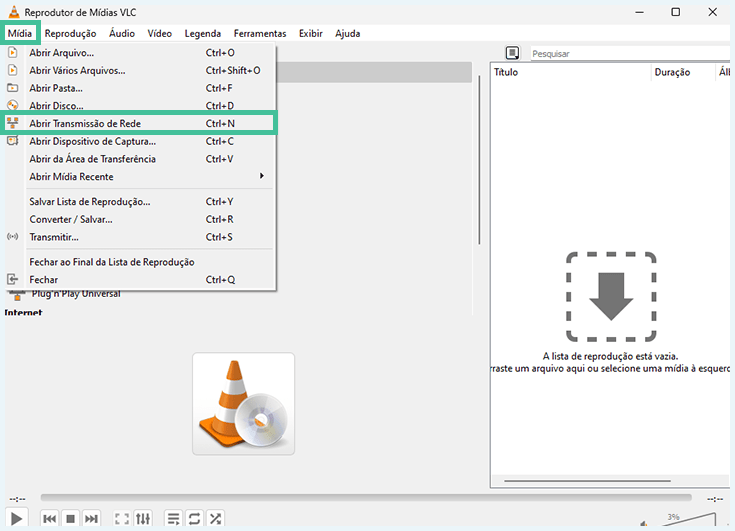
Task: Choose Abrir Arquivo... menu entry
Action: click(140, 52)
